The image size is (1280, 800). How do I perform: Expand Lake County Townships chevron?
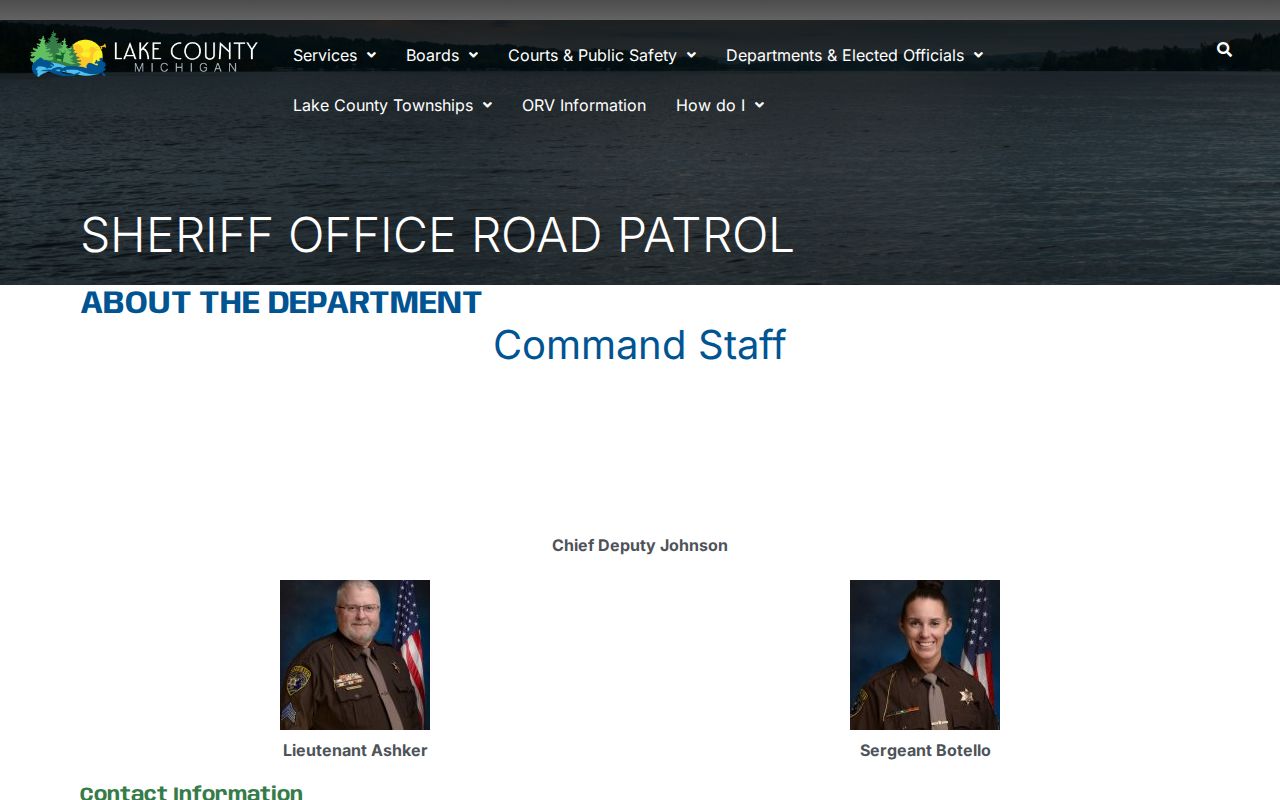pyautogui.click(x=487, y=105)
